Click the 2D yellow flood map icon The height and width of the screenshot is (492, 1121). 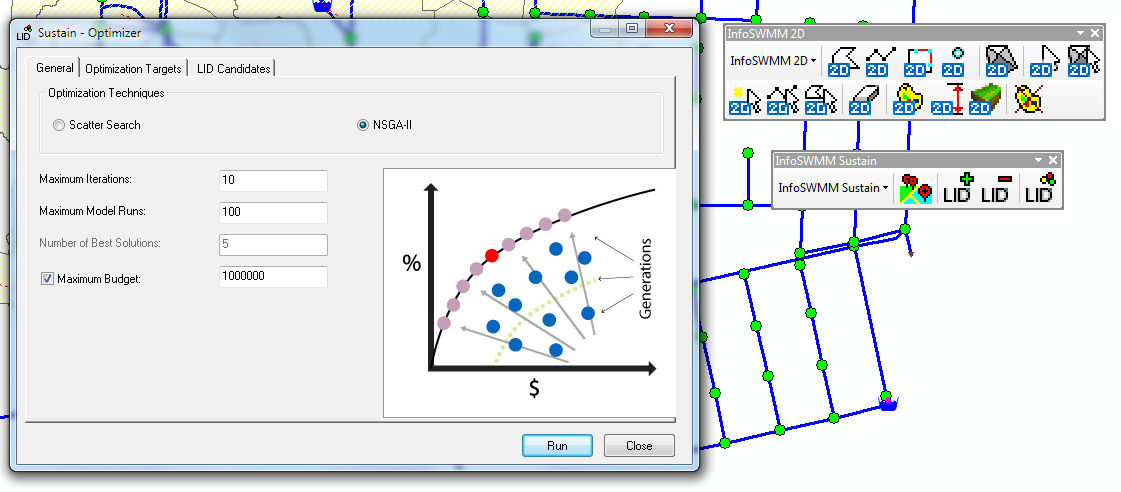909,99
